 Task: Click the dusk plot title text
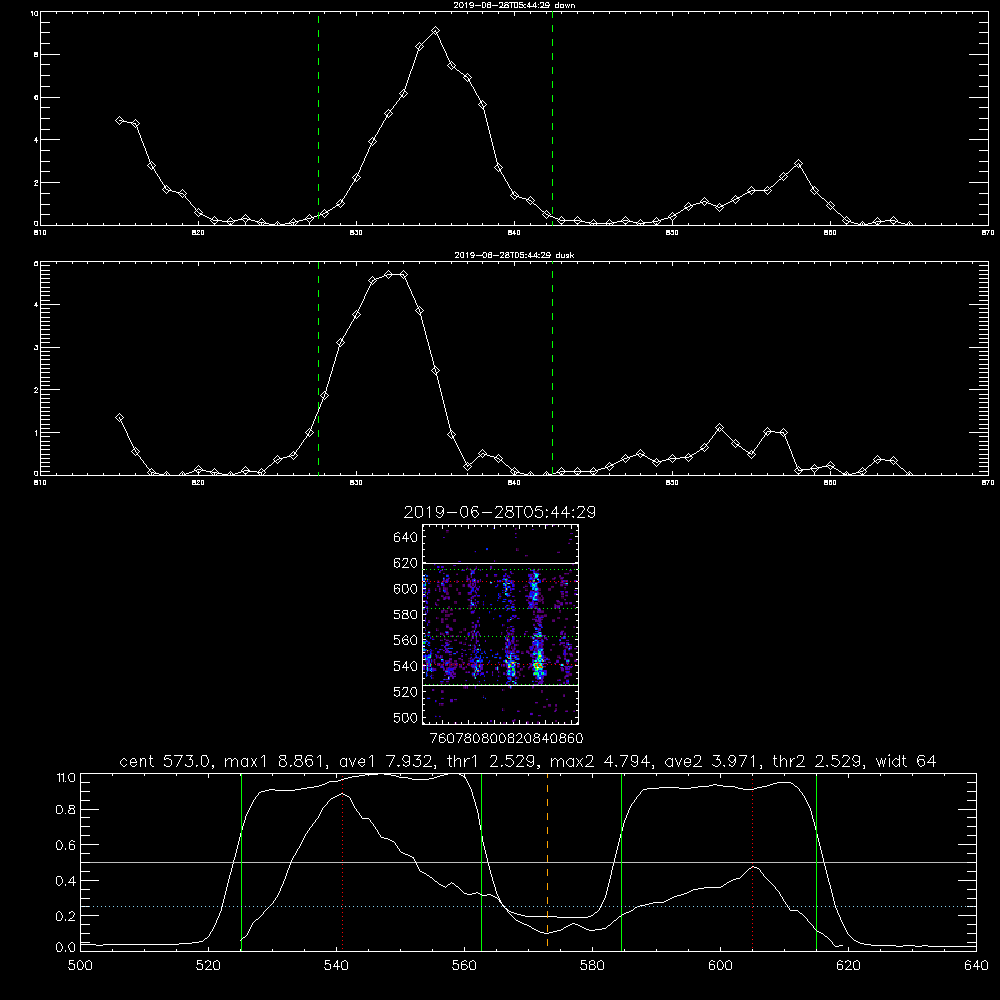pos(514,255)
